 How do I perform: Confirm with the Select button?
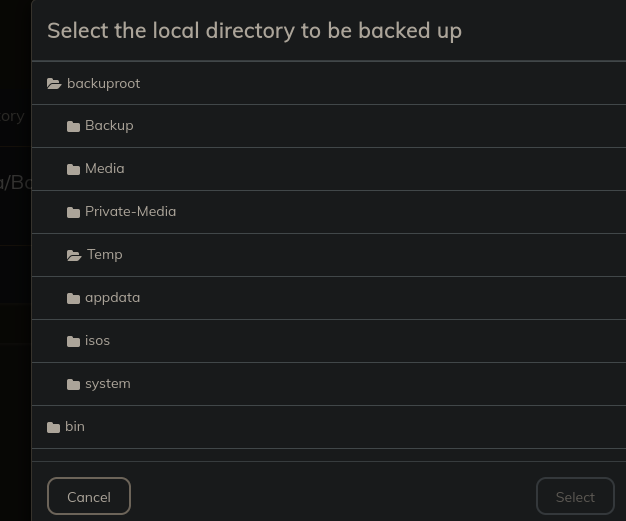tap(575, 496)
